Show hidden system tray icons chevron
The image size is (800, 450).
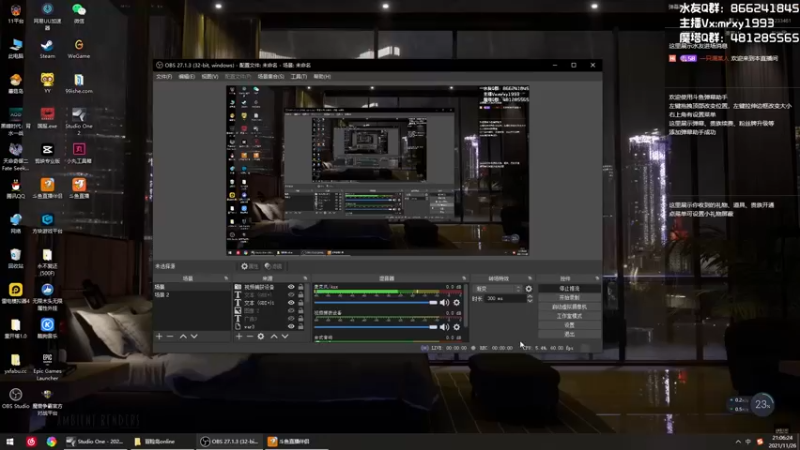click(738, 442)
